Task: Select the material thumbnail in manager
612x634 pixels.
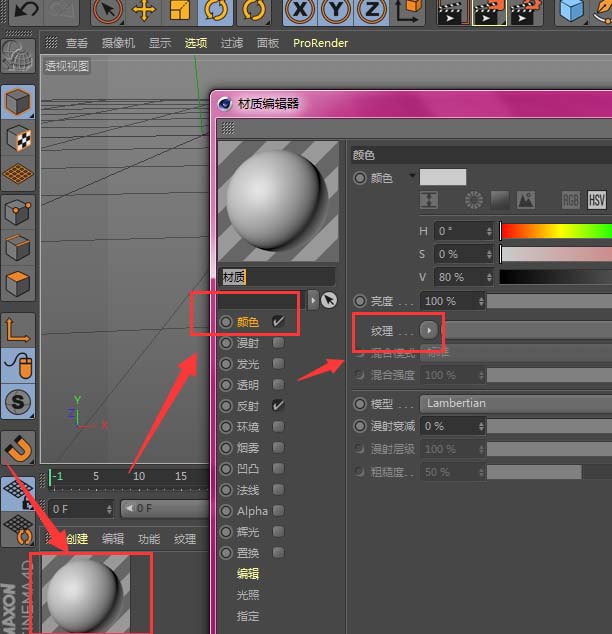Action: pos(85,593)
